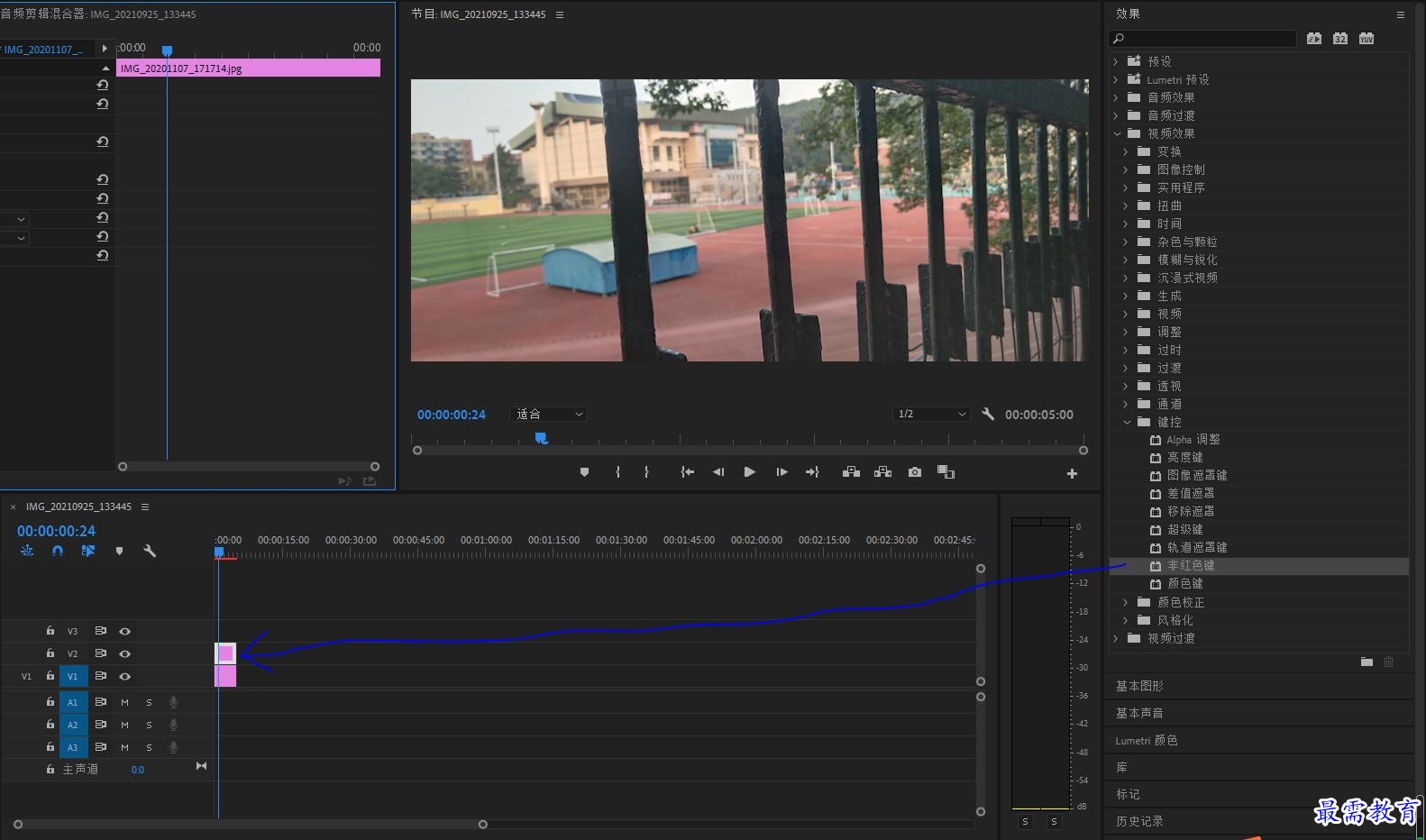Image resolution: width=1426 pixels, height=840 pixels.
Task: Solo audio track A2
Action: tap(149, 725)
